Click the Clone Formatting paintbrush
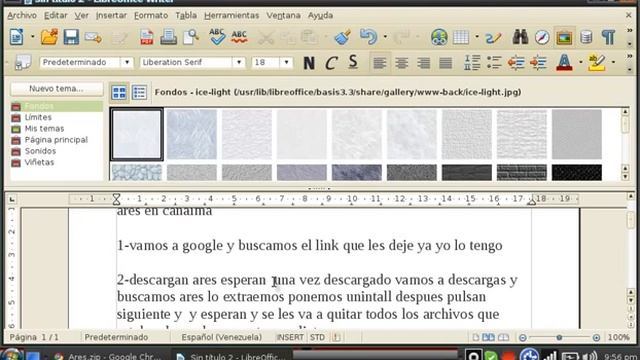This screenshot has width=640, height=360. (342, 37)
